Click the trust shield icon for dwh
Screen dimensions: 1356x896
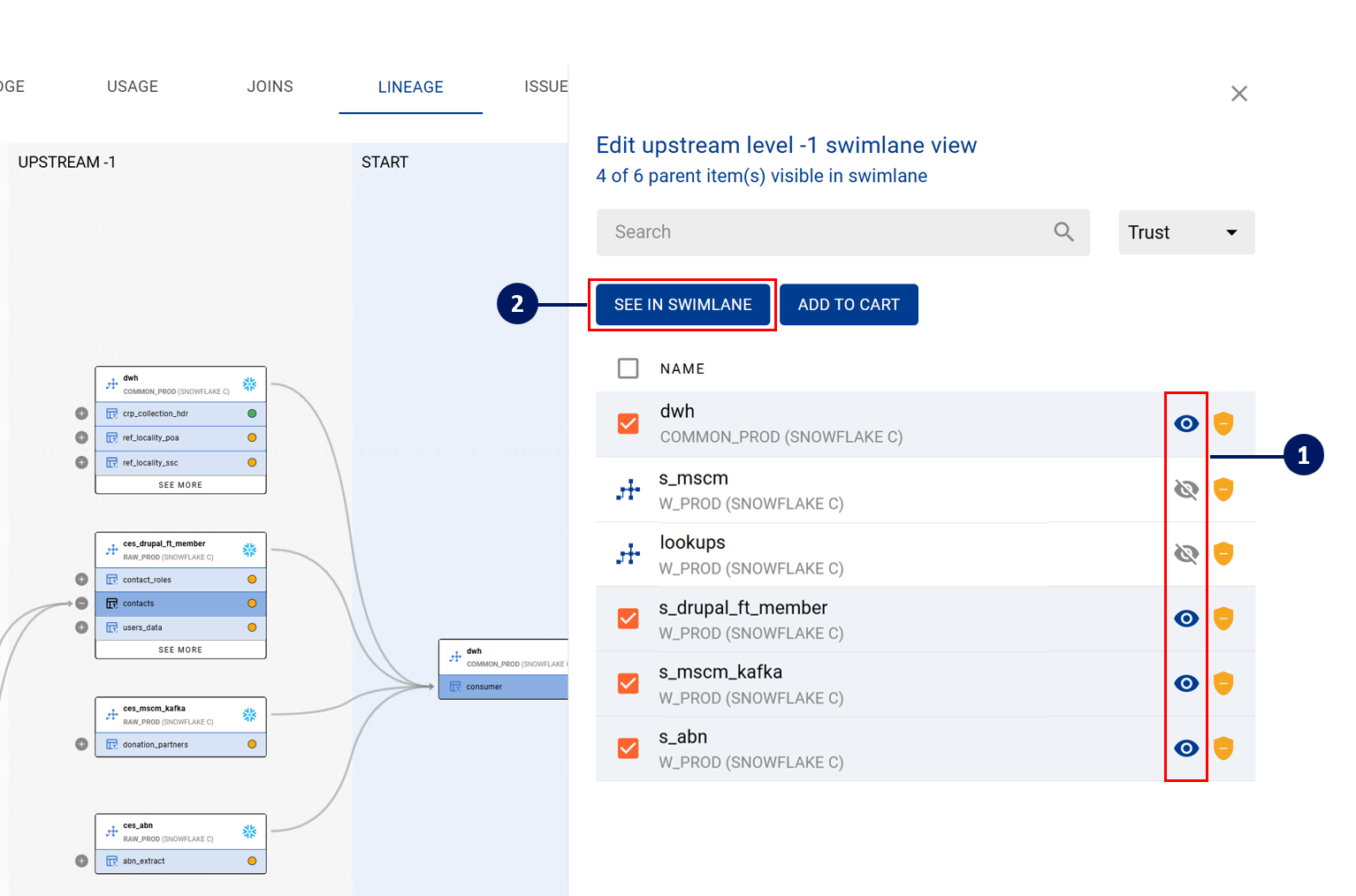point(1223,424)
